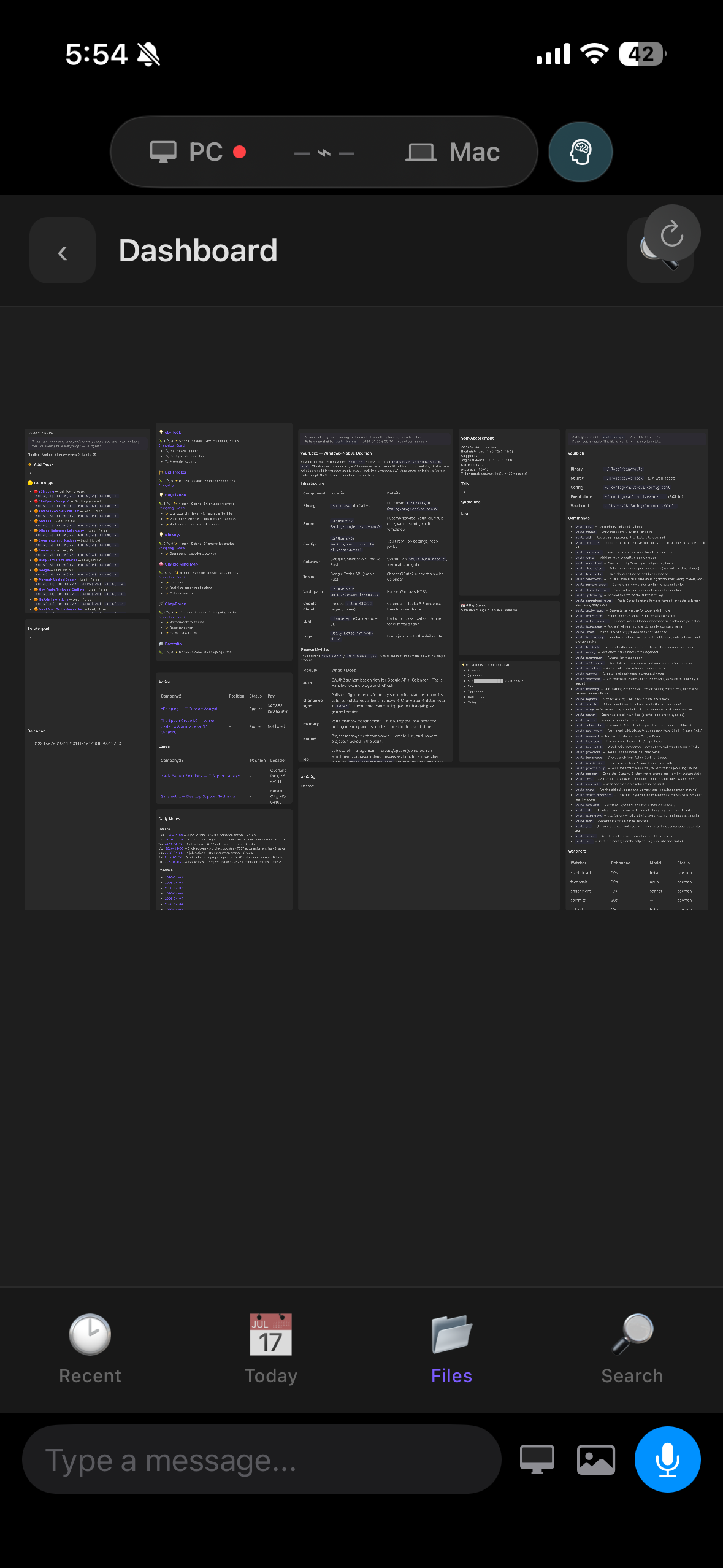Toggle the PC–Mac connection link indicator

pos(324,153)
